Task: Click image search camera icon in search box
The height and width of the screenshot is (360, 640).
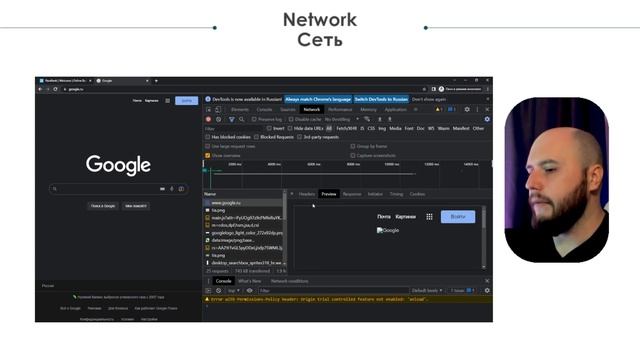Action: click(181, 189)
